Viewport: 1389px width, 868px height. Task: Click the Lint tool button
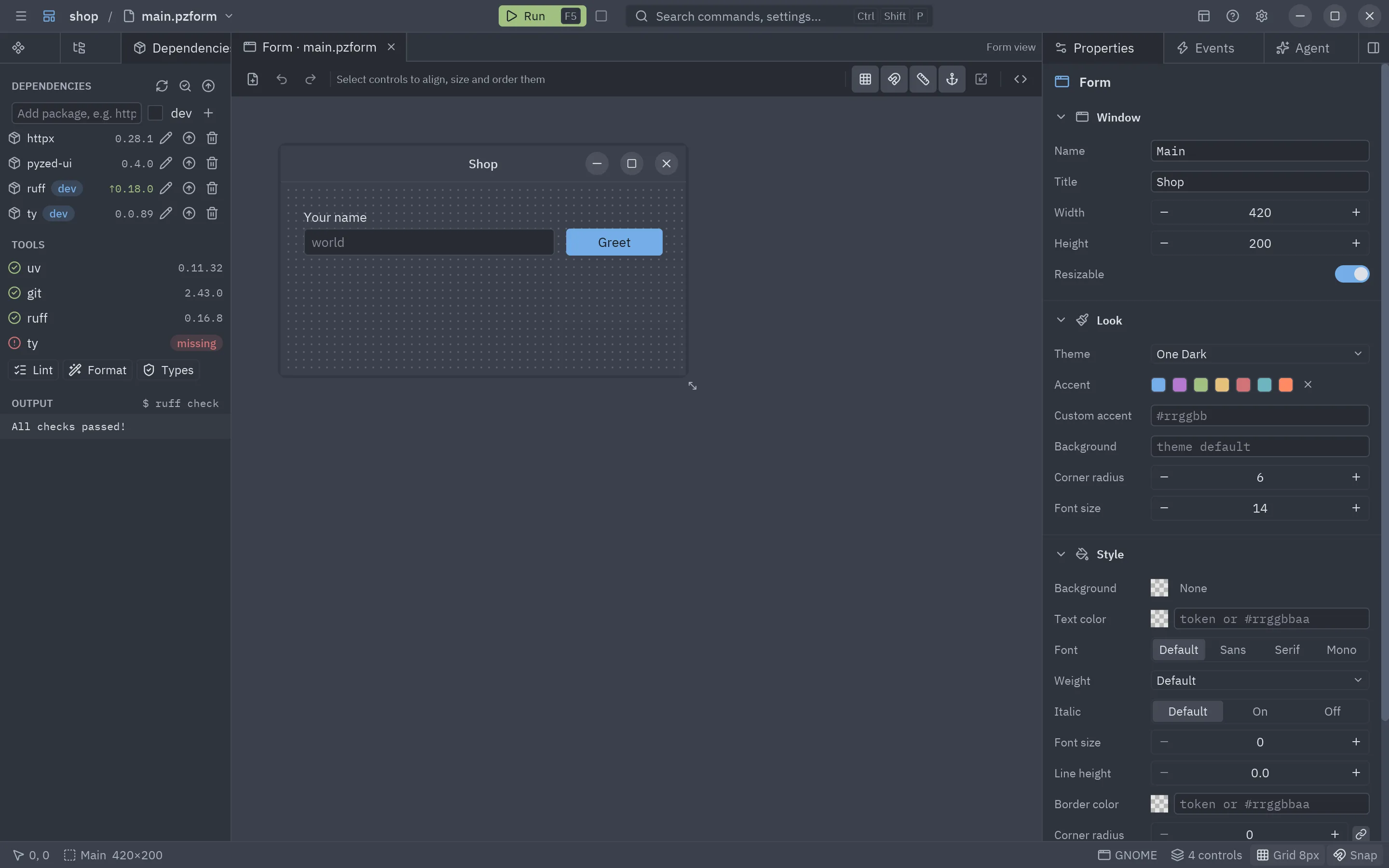click(x=33, y=370)
